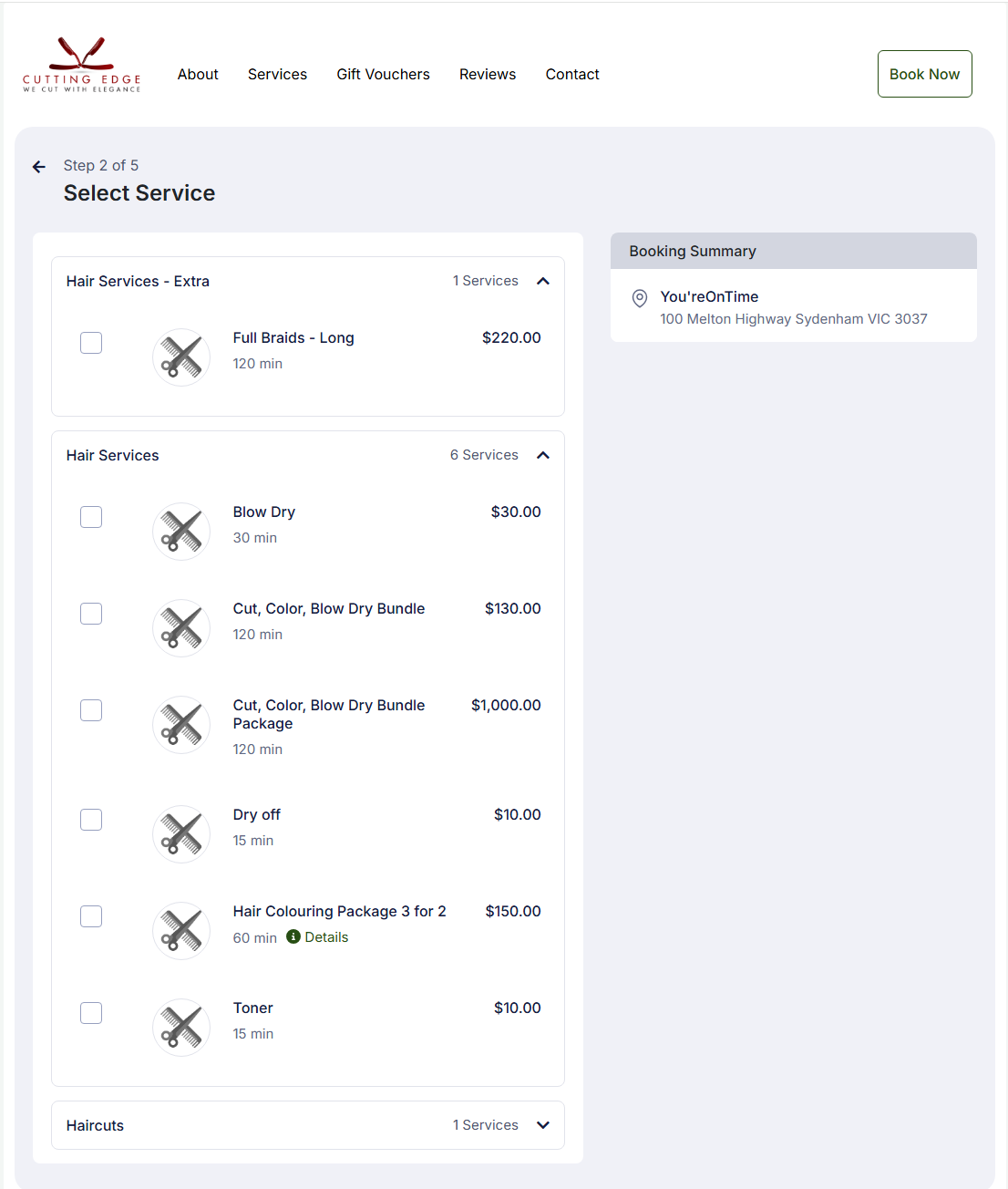This screenshot has height=1189, width=1008.
Task: Click the back arrow near Step 2 of 5
Action: pyautogui.click(x=38, y=166)
